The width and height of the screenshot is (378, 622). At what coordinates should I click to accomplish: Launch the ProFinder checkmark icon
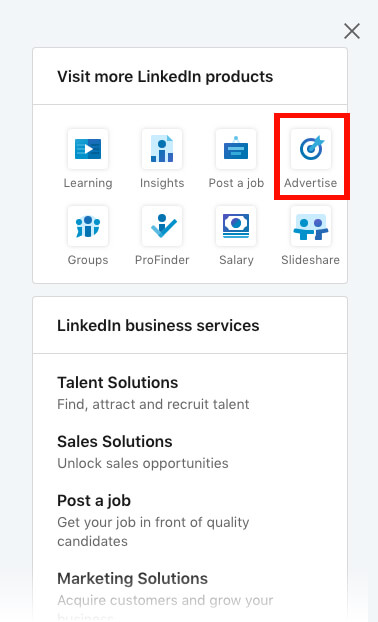pos(162,226)
